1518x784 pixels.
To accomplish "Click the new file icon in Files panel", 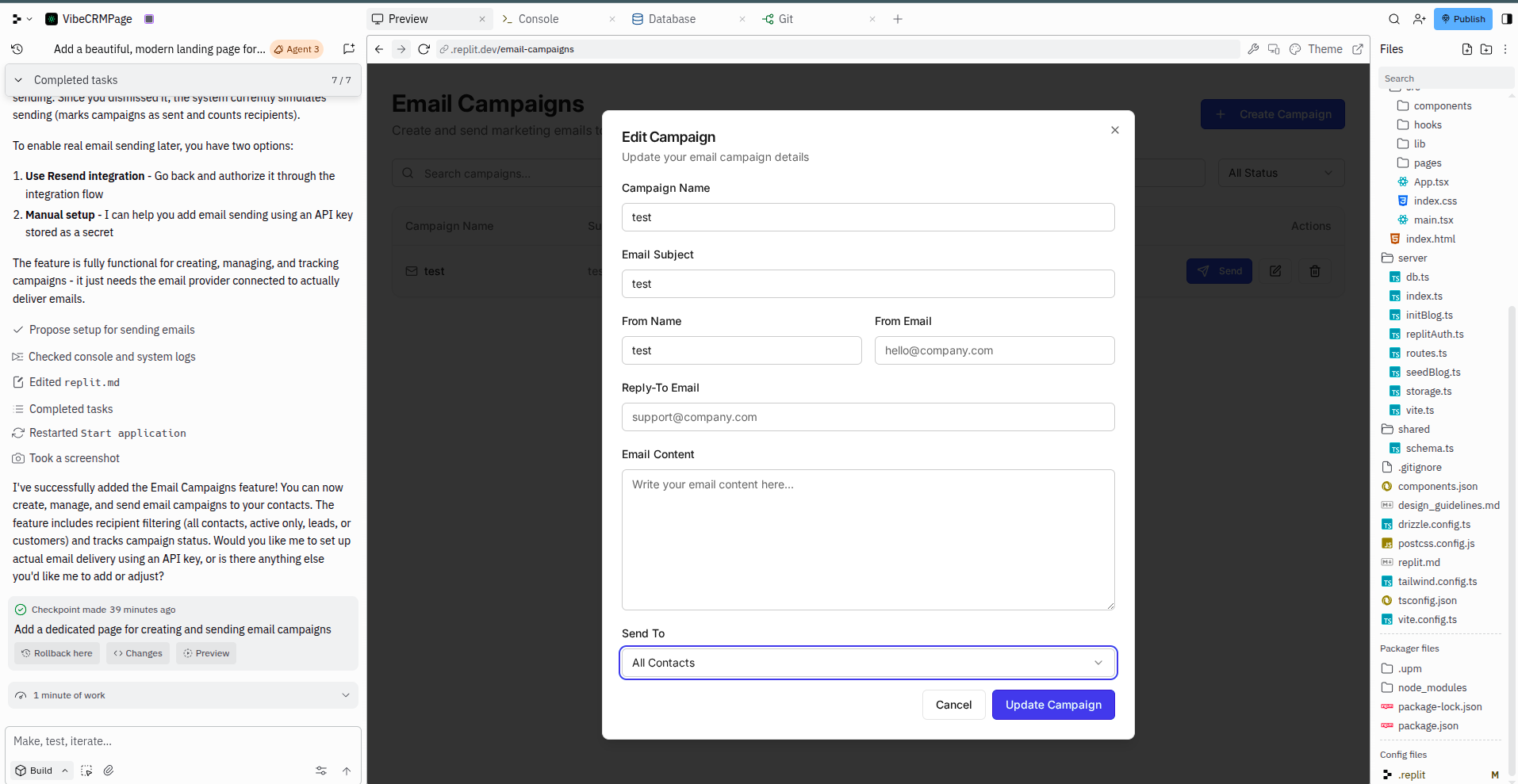I will point(1466,49).
